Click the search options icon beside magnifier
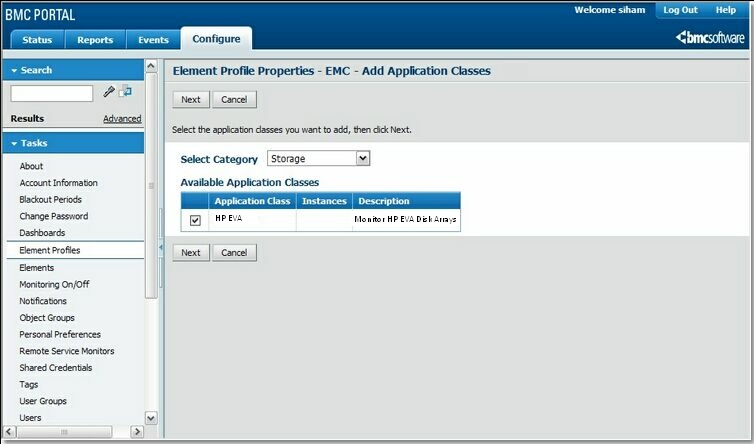 coord(126,91)
